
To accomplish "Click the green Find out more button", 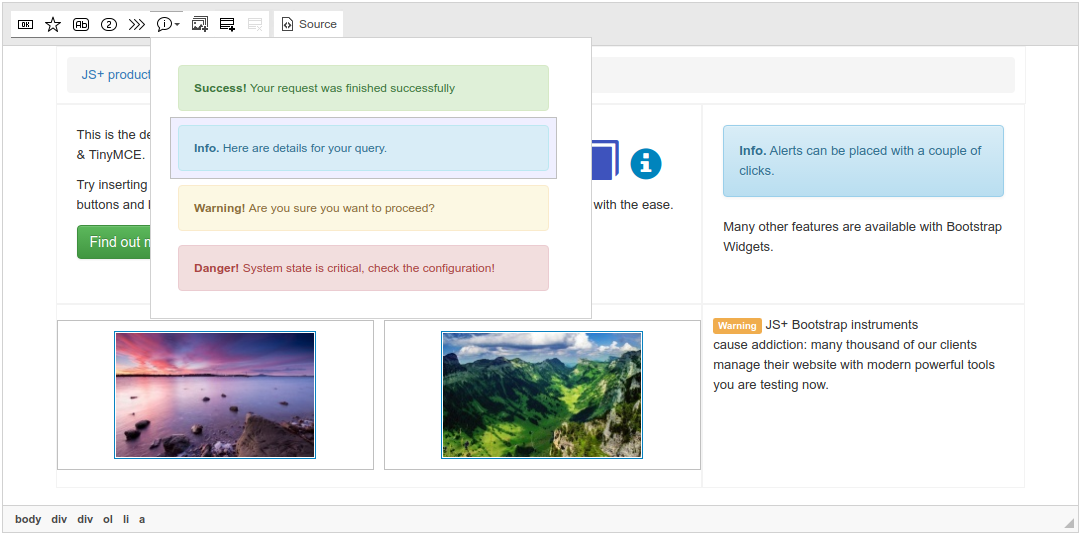I will click(x=114, y=242).
